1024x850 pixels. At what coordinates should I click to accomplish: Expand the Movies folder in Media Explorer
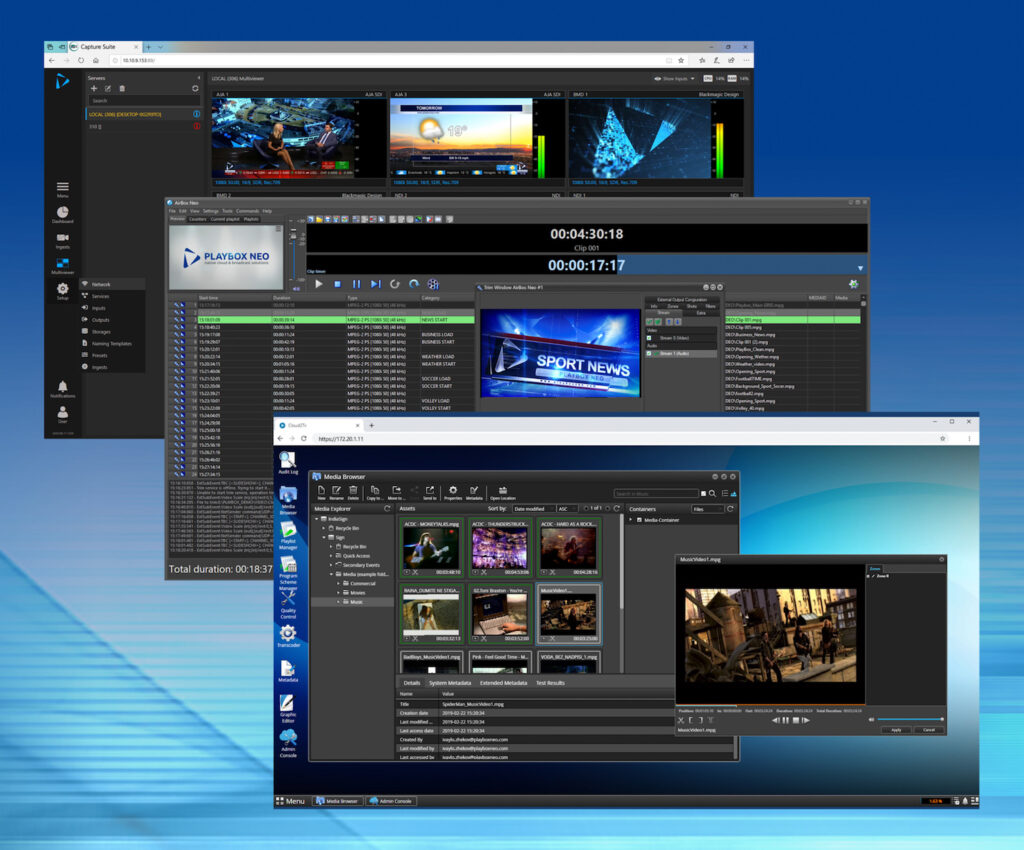[x=338, y=593]
